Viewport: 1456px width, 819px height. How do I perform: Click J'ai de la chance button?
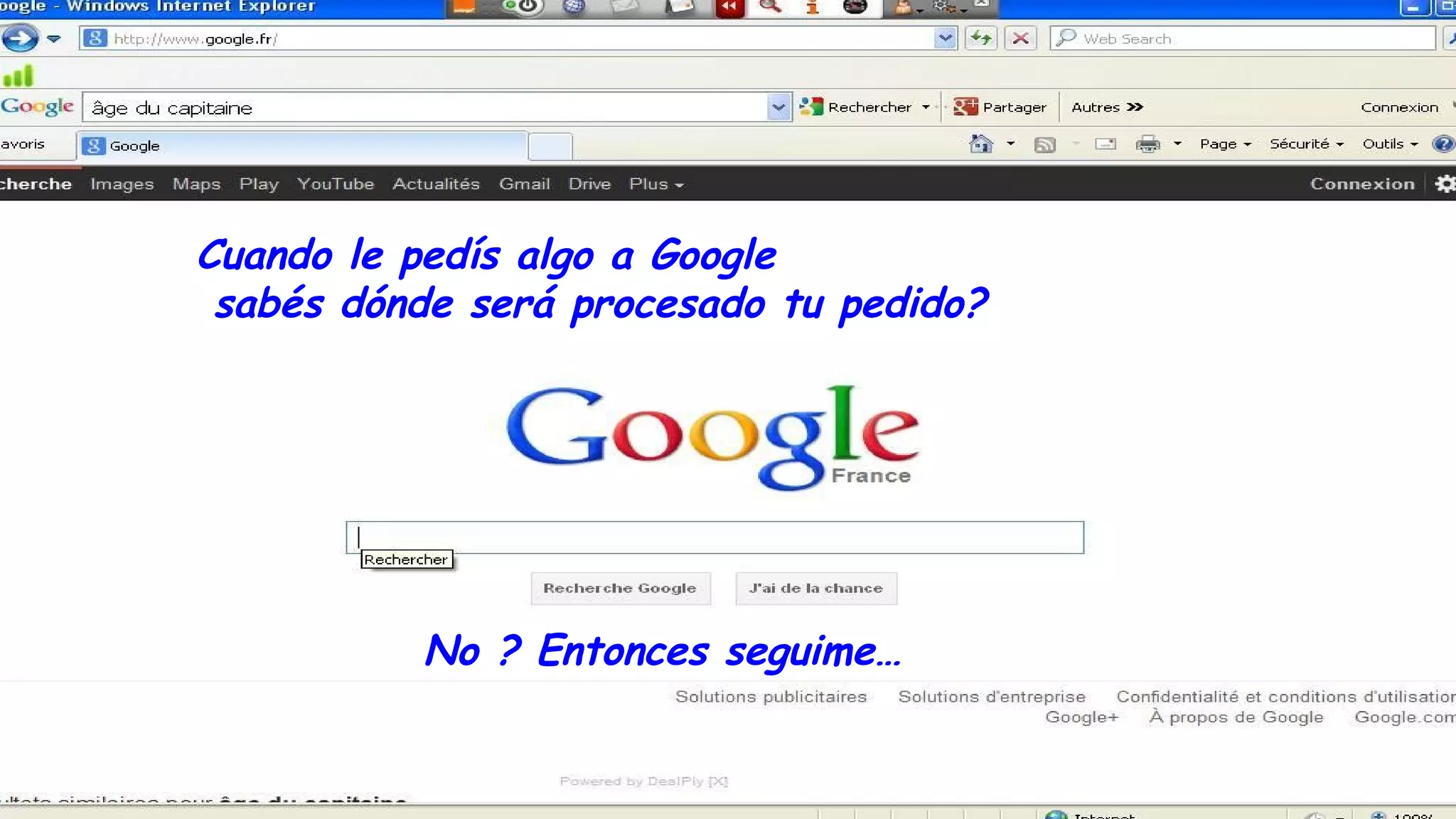815,589
